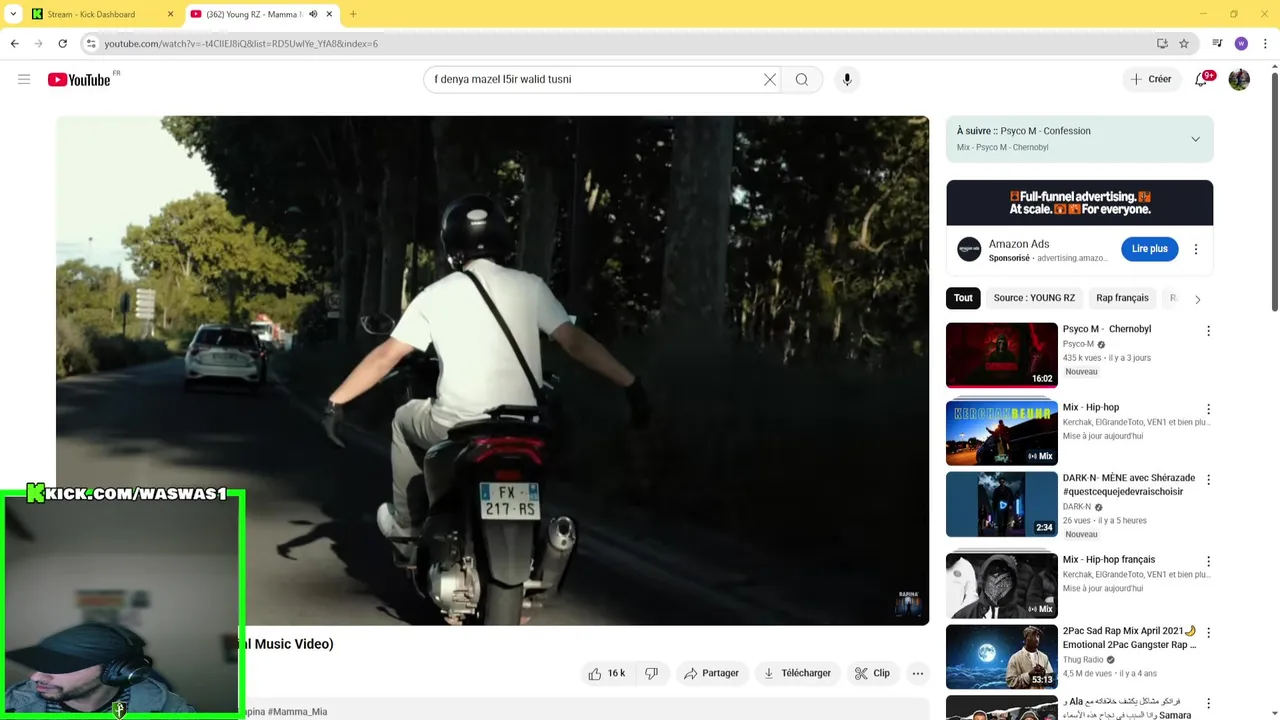Open options for Psyco M - Chernobyl video

[x=1208, y=331]
